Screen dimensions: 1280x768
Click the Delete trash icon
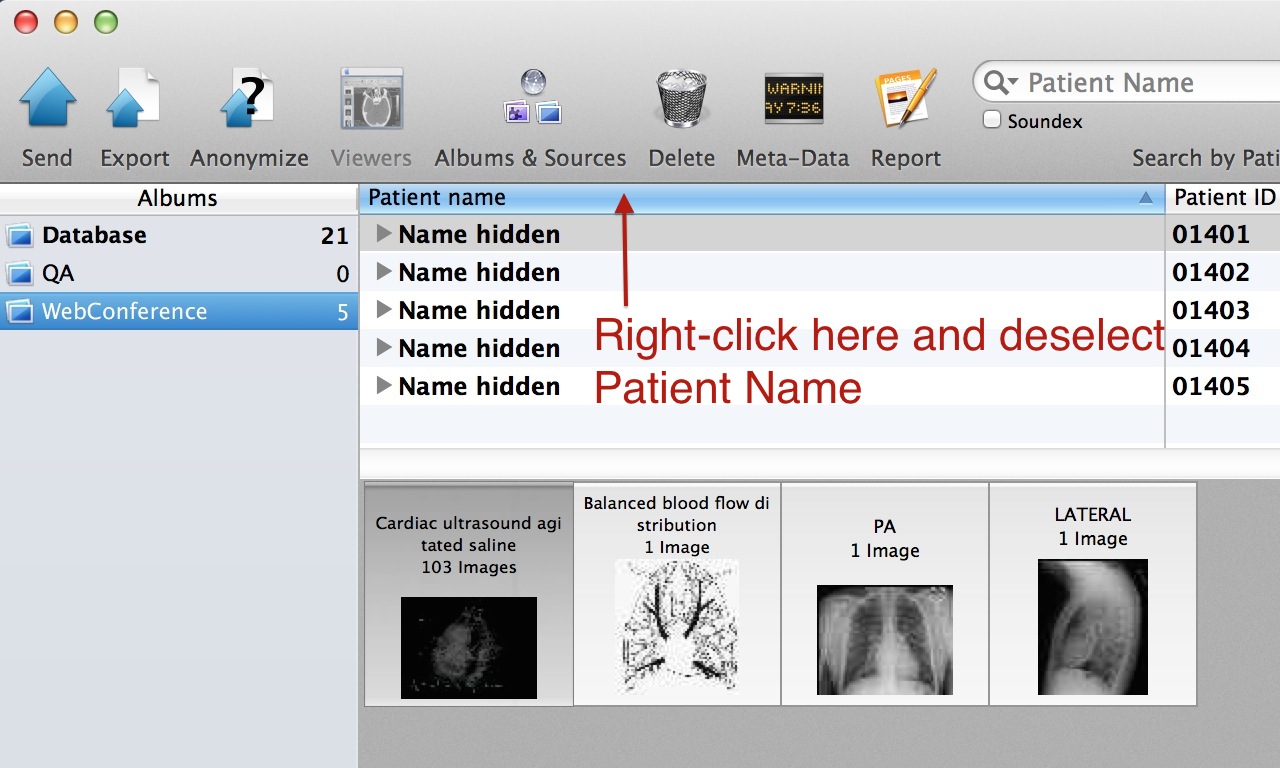click(682, 98)
